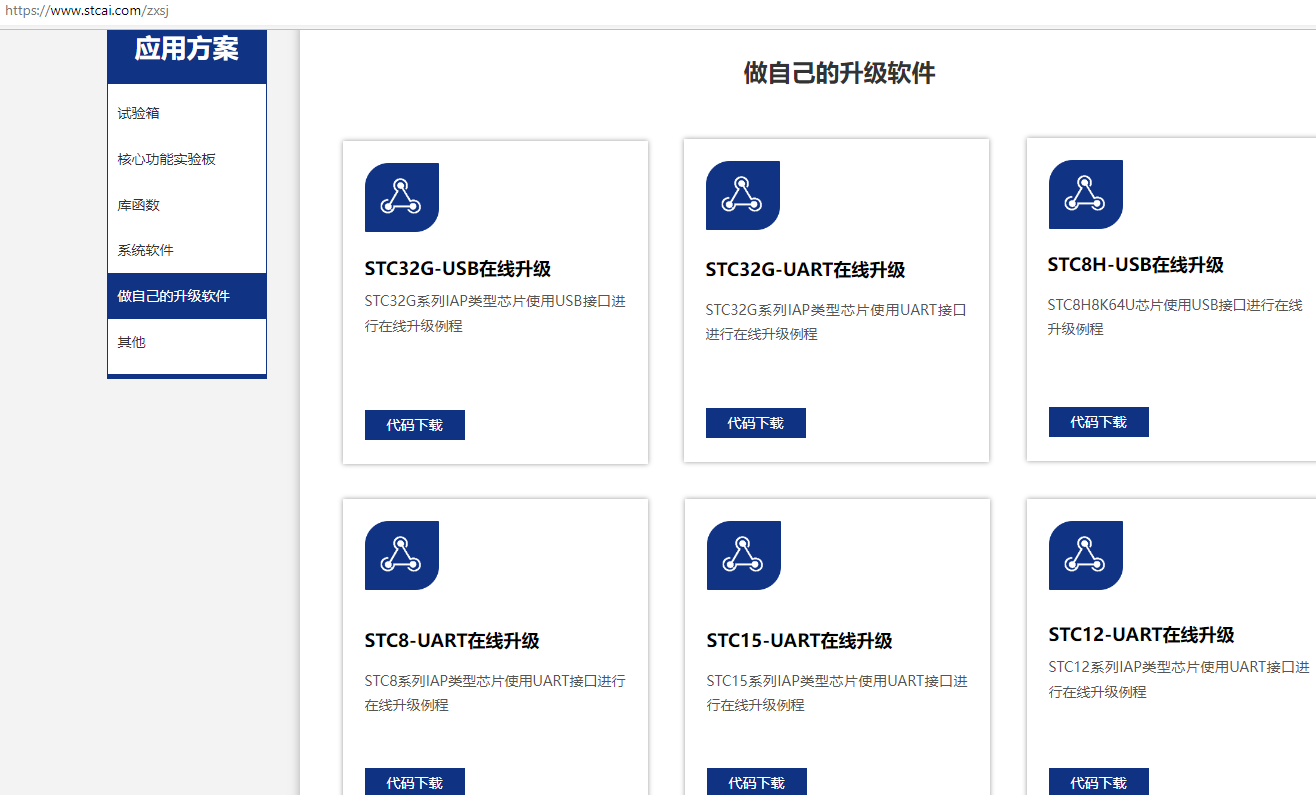Download code for STC12-UART在线升级

pyautogui.click(x=1099, y=782)
